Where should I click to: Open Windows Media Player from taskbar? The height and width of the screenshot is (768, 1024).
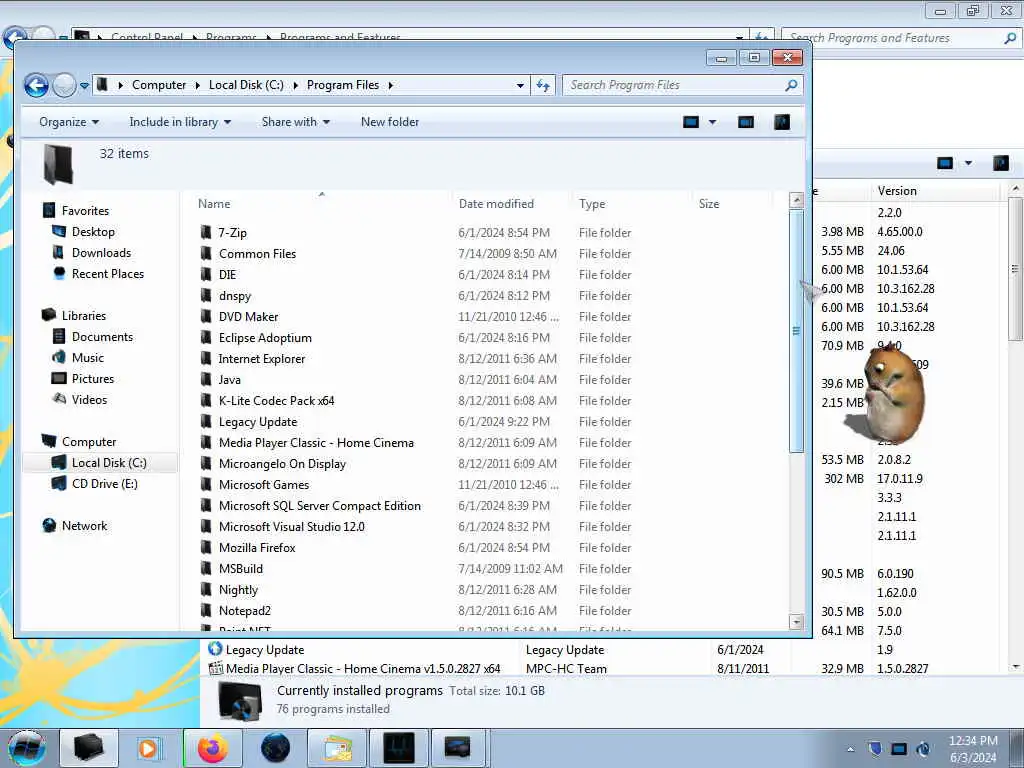(148, 748)
